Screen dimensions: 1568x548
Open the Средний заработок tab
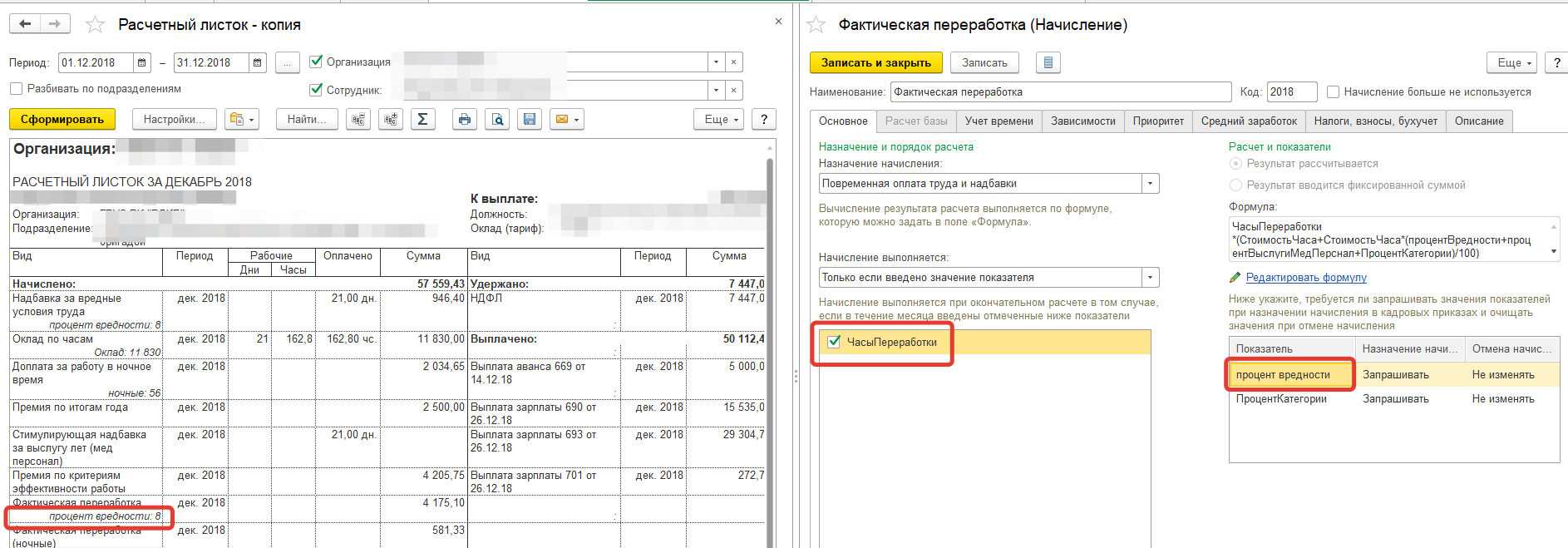point(1249,121)
